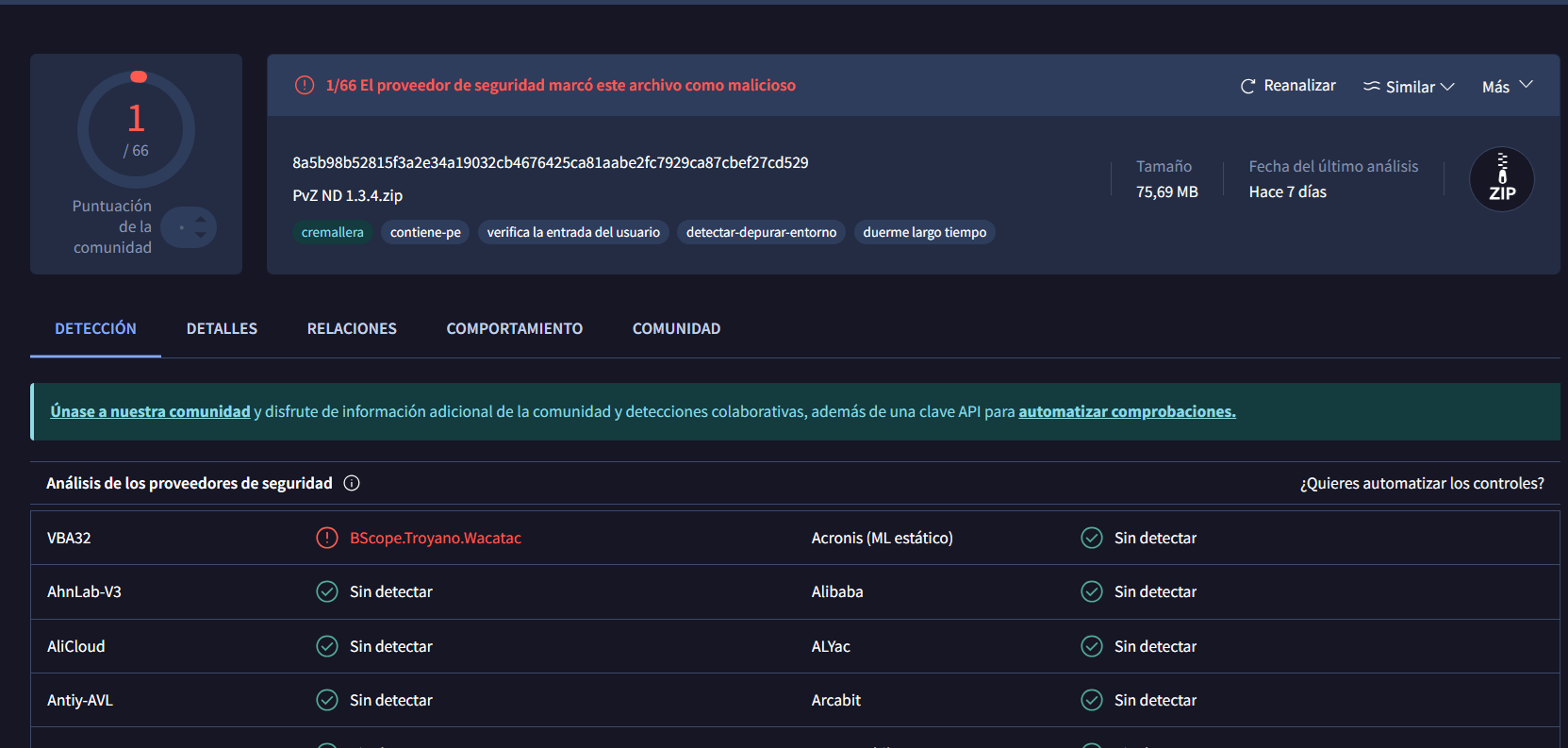The height and width of the screenshot is (748, 1568).
Task: Follow the 'Únase a nuestra comunidad' link
Action: coord(150,411)
